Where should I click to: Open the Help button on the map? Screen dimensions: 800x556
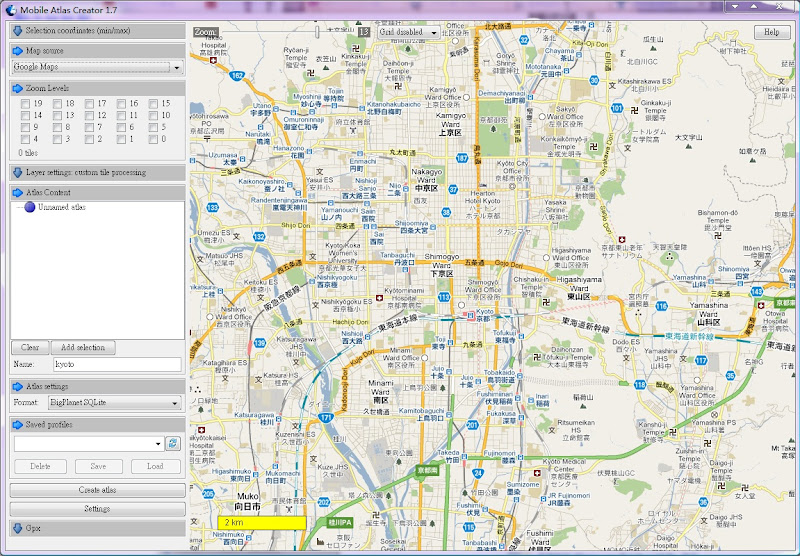(771, 32)
